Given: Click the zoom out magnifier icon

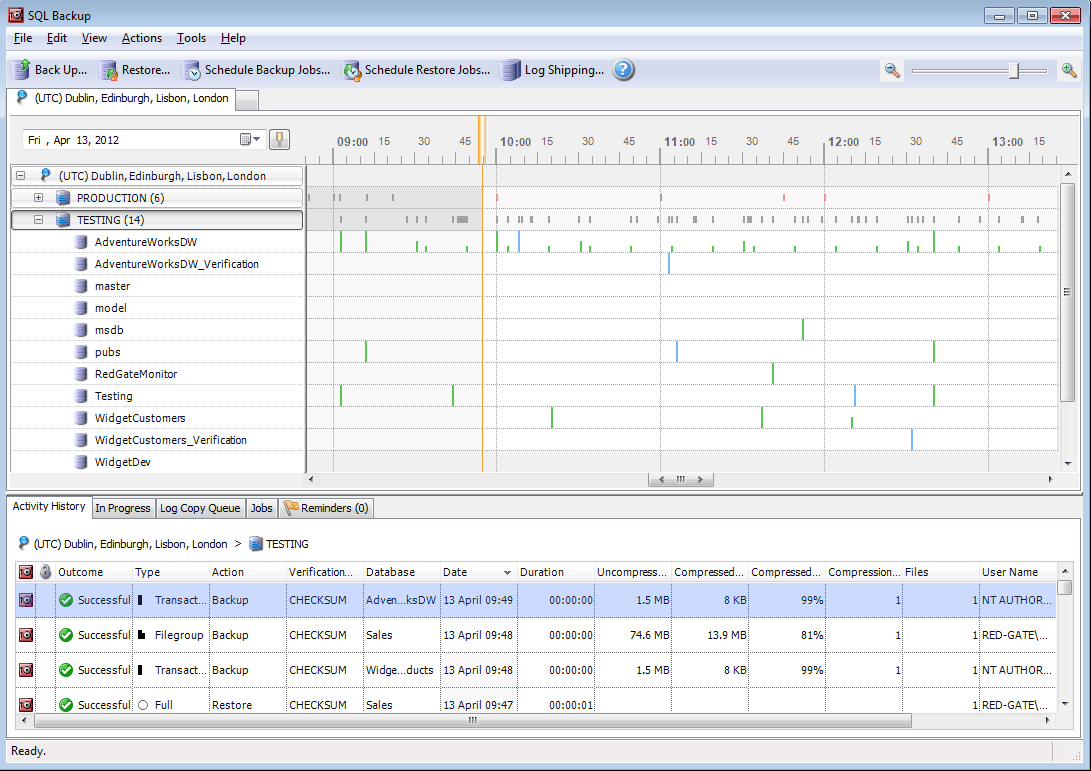Looking at the screenshot, I should pos(892,70).
